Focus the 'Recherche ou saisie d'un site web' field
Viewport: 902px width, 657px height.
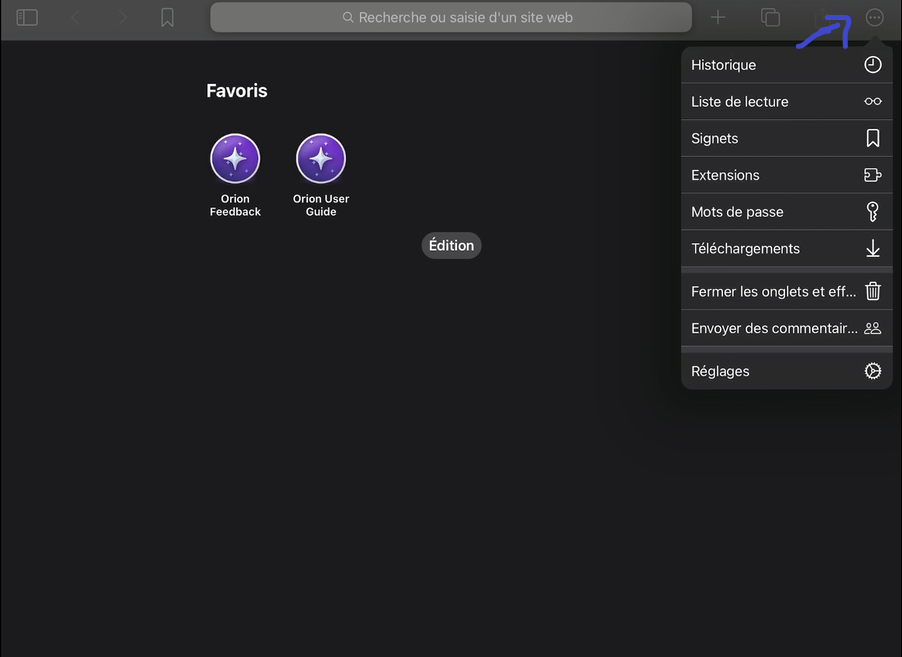tap(451, 17)
